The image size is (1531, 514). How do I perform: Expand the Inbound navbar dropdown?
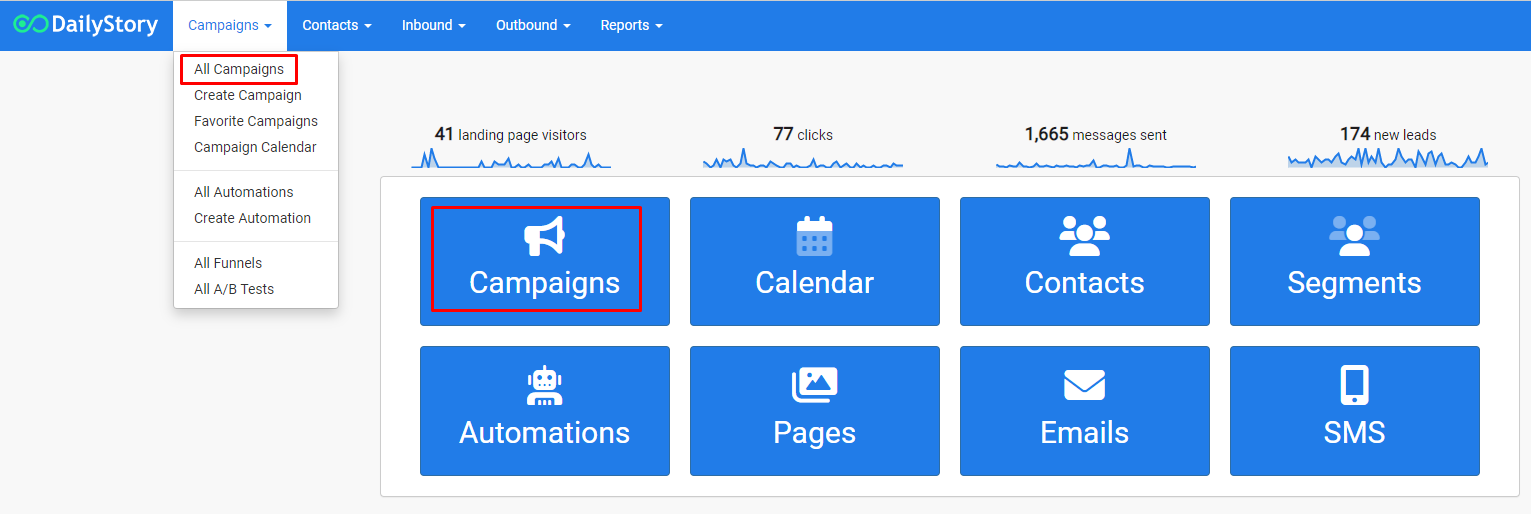click(434, 25)
